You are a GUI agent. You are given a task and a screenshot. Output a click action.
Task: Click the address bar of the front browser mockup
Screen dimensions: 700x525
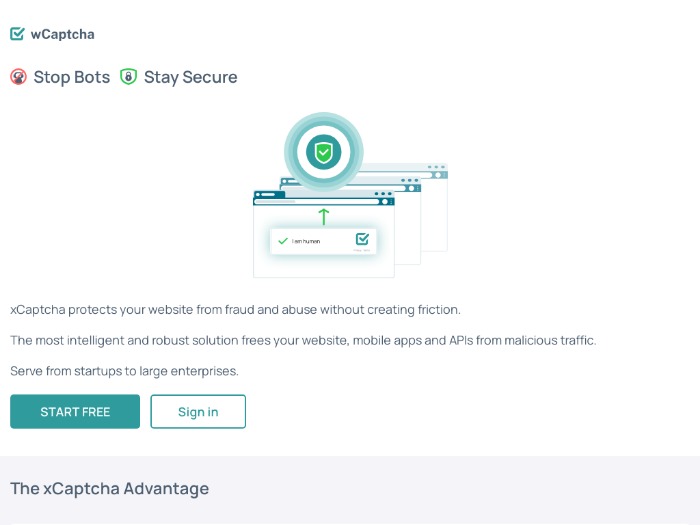[317, 202]
